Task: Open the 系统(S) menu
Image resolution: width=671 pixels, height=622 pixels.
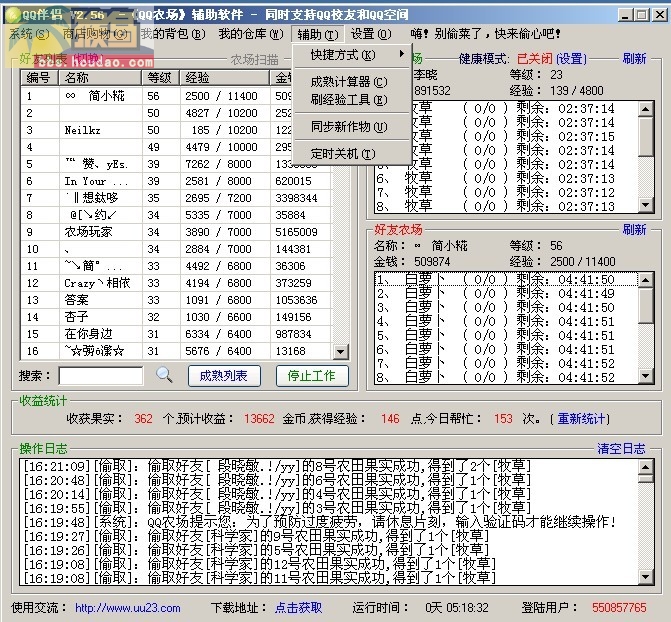Action: (x=29, y=34)
